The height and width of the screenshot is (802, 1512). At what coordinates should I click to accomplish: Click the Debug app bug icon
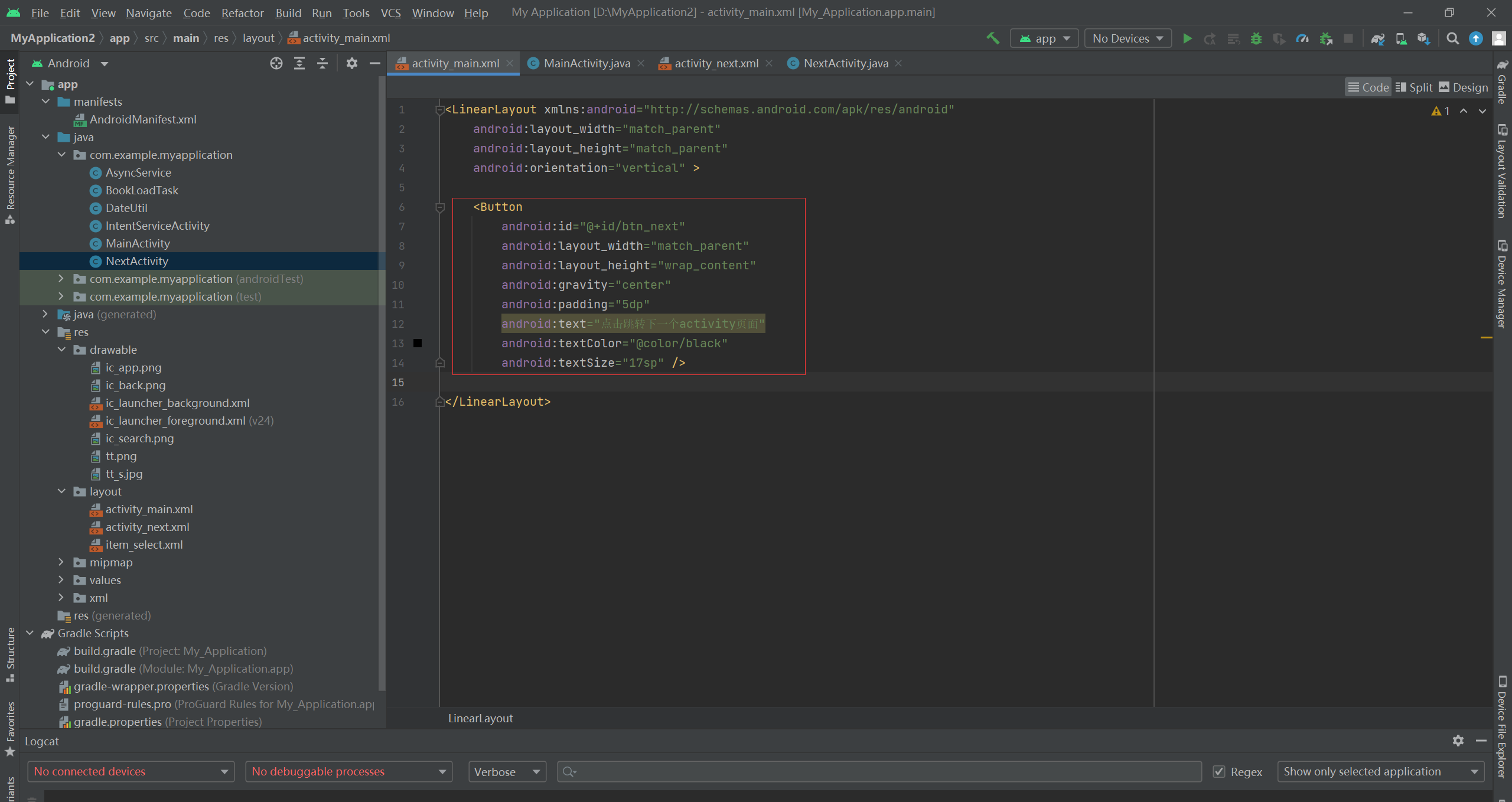click(1256, 38)
